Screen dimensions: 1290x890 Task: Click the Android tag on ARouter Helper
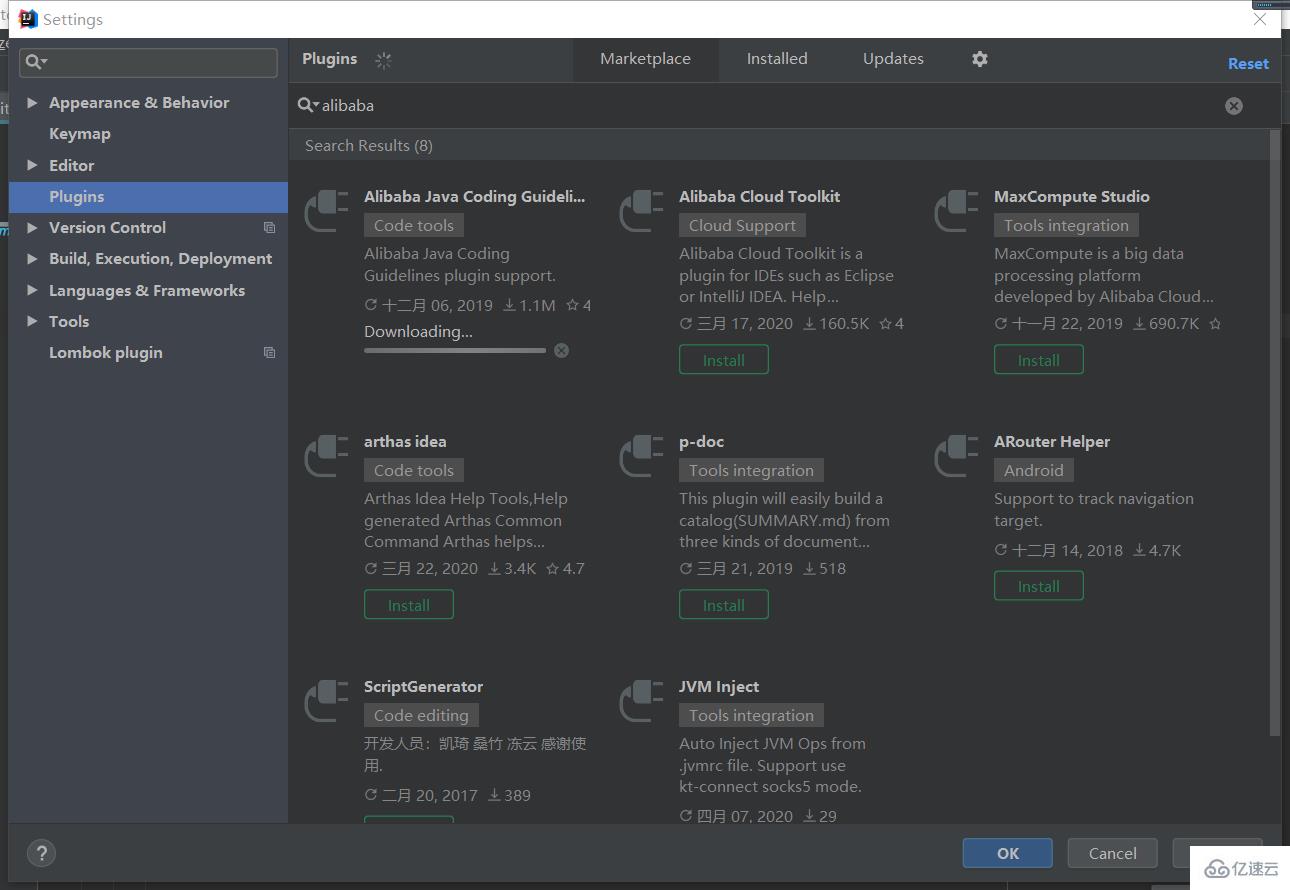click(x=1034, y=471)
